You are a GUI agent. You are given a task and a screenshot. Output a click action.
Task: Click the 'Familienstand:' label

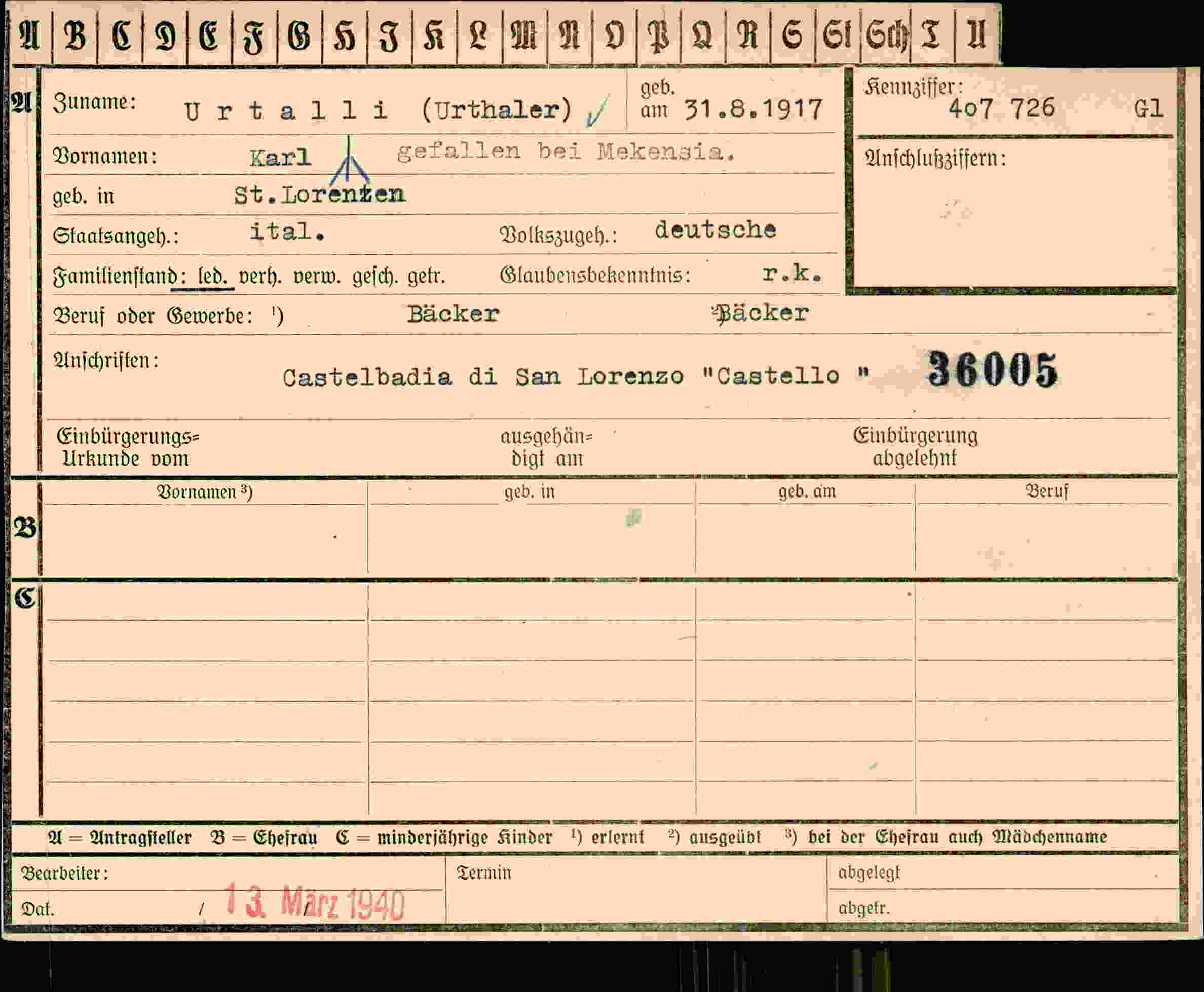(120, 277)
